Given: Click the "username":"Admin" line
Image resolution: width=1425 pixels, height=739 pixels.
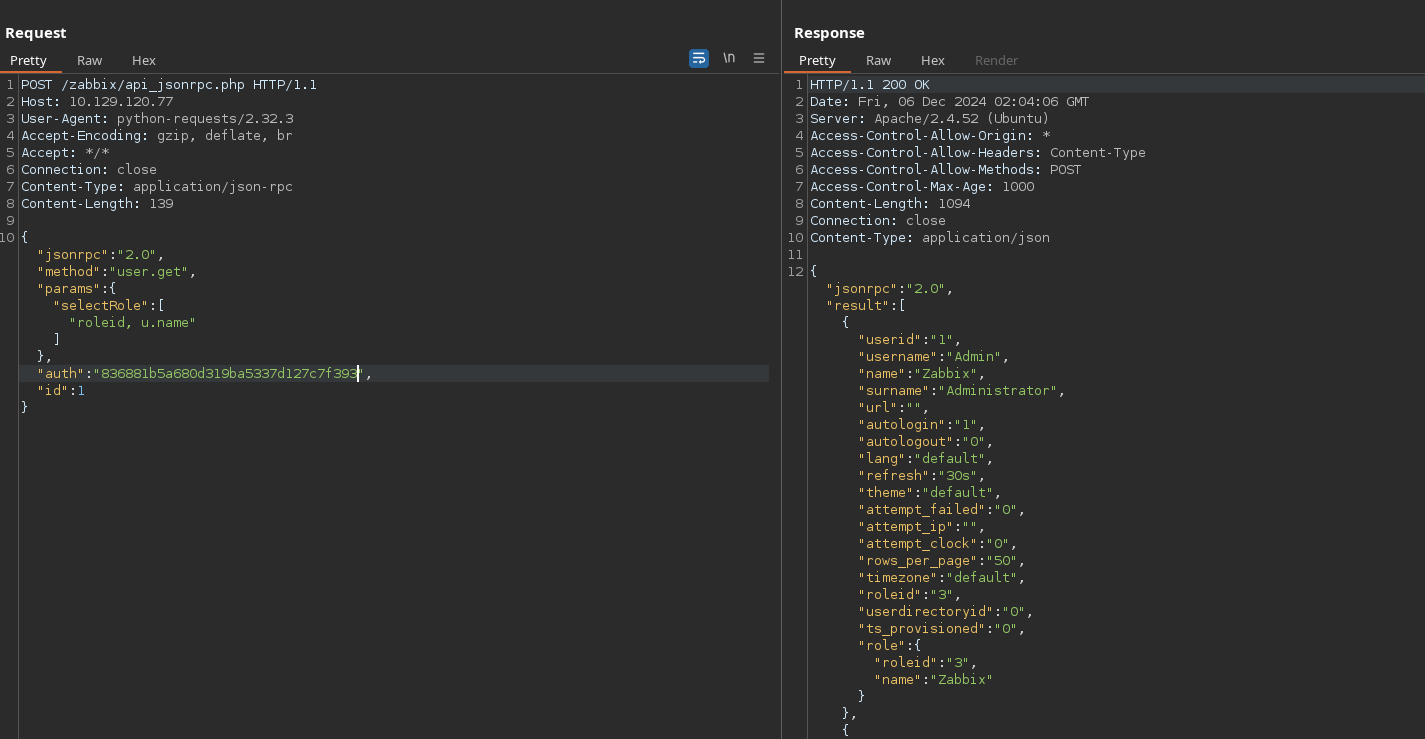Looking at the screenshot, I should pos(933,356).
